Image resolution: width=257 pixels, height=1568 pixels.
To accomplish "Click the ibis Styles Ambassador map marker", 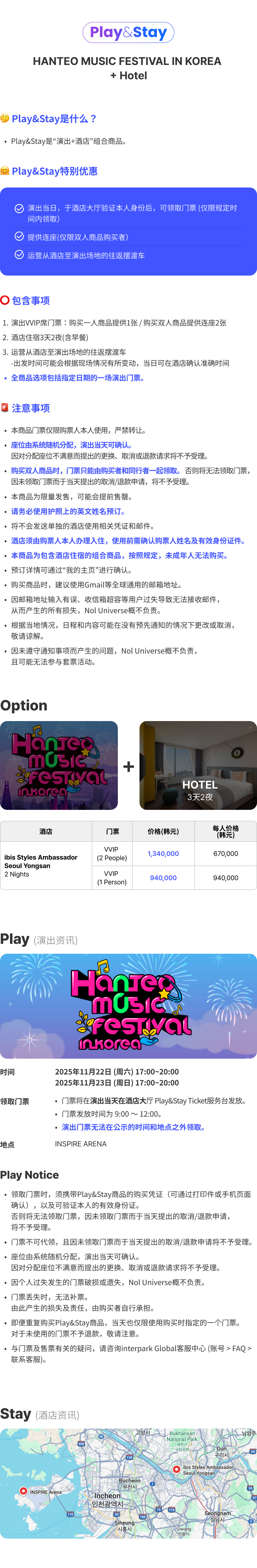I will (177, 1469).
